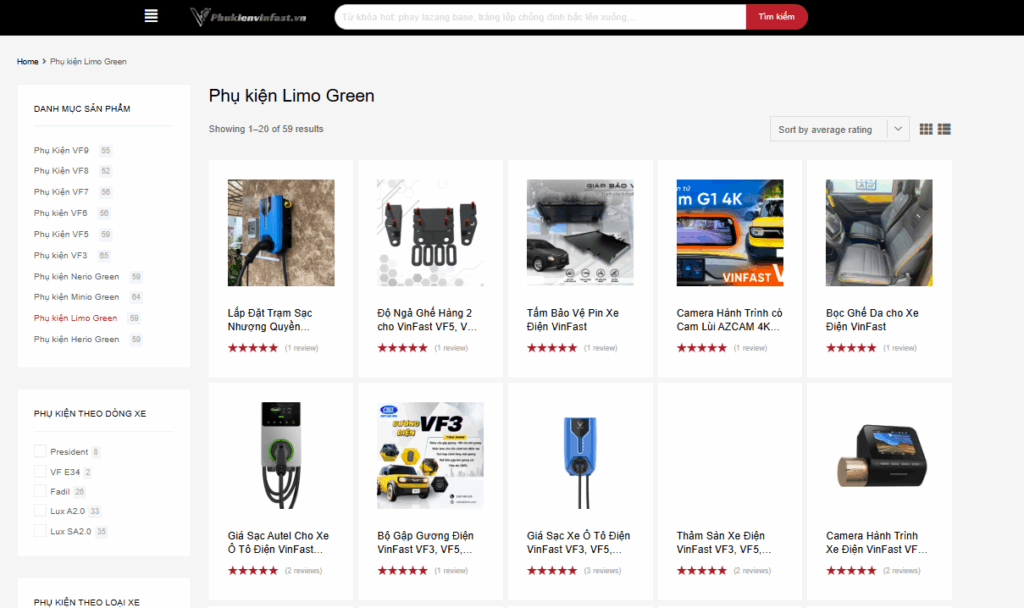Viewport: 1024px width, 608px height.
Task: Open Lắp Đặt Trạm Sạc product image
Action: [x=281, y=232]
